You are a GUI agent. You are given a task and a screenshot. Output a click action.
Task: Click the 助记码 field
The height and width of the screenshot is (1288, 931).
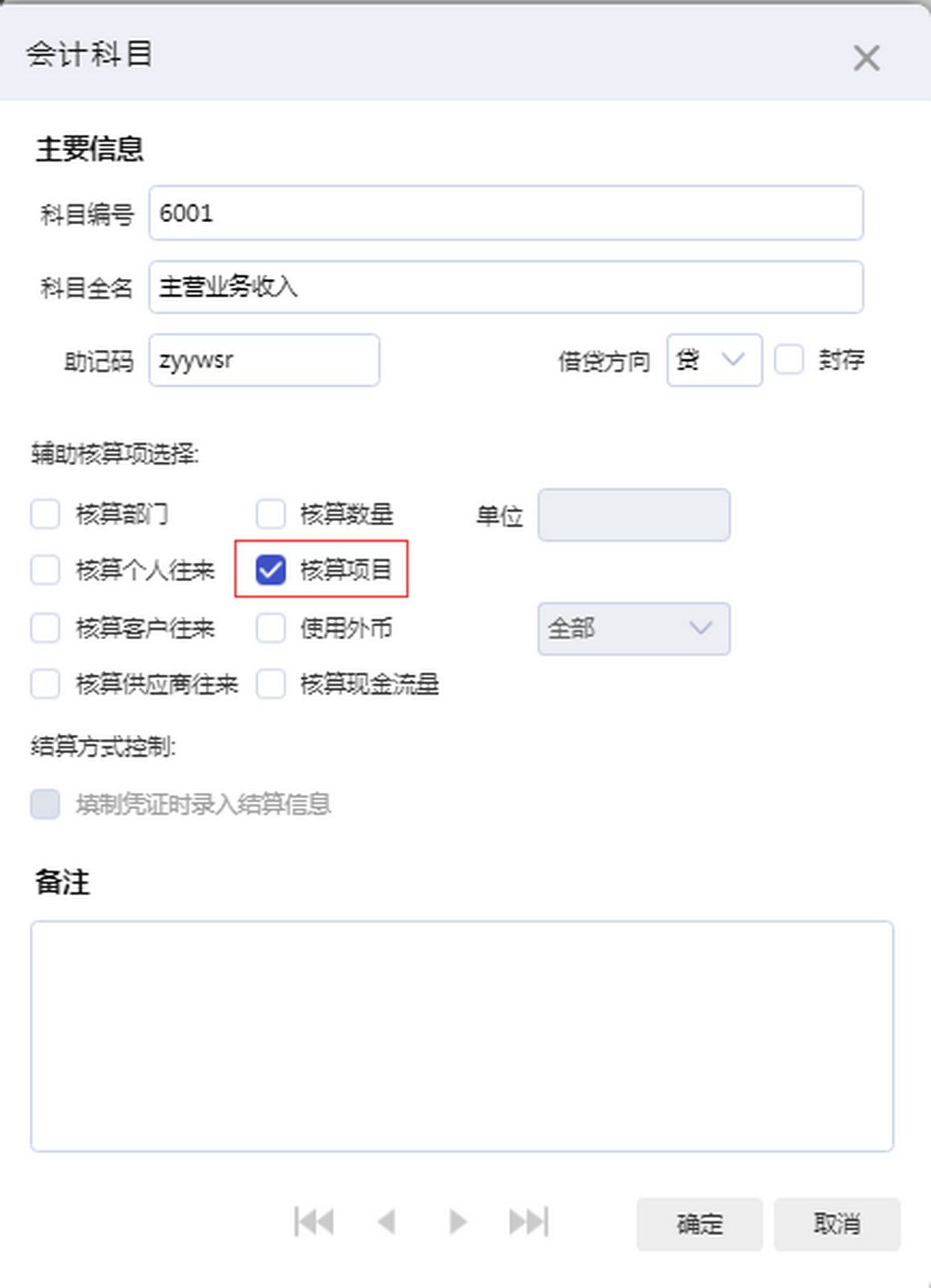pos(264,360)
